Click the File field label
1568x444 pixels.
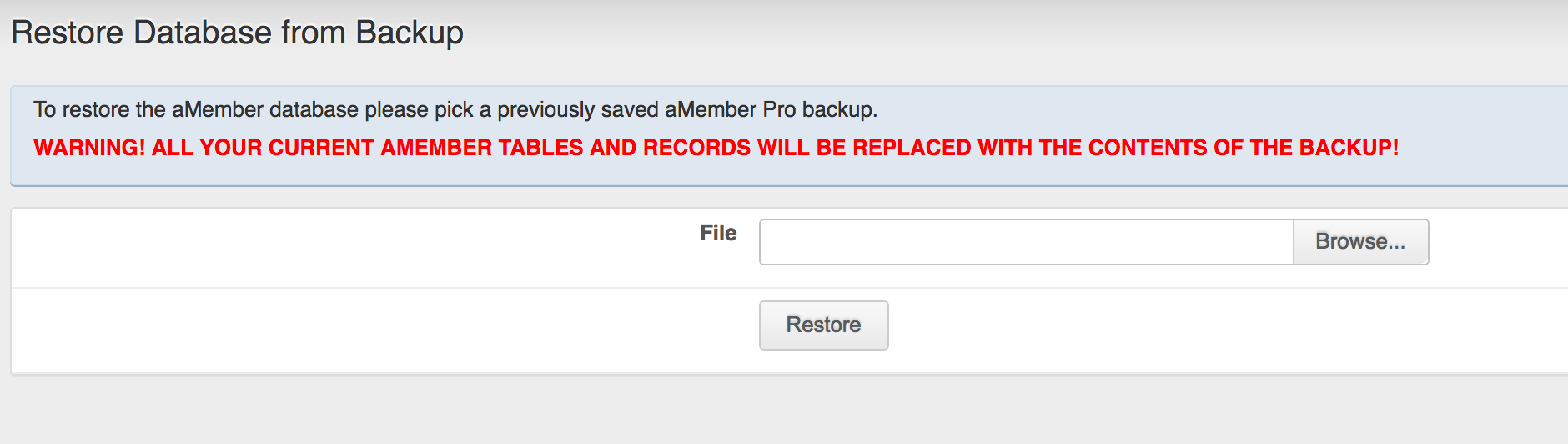coord(718,234)
